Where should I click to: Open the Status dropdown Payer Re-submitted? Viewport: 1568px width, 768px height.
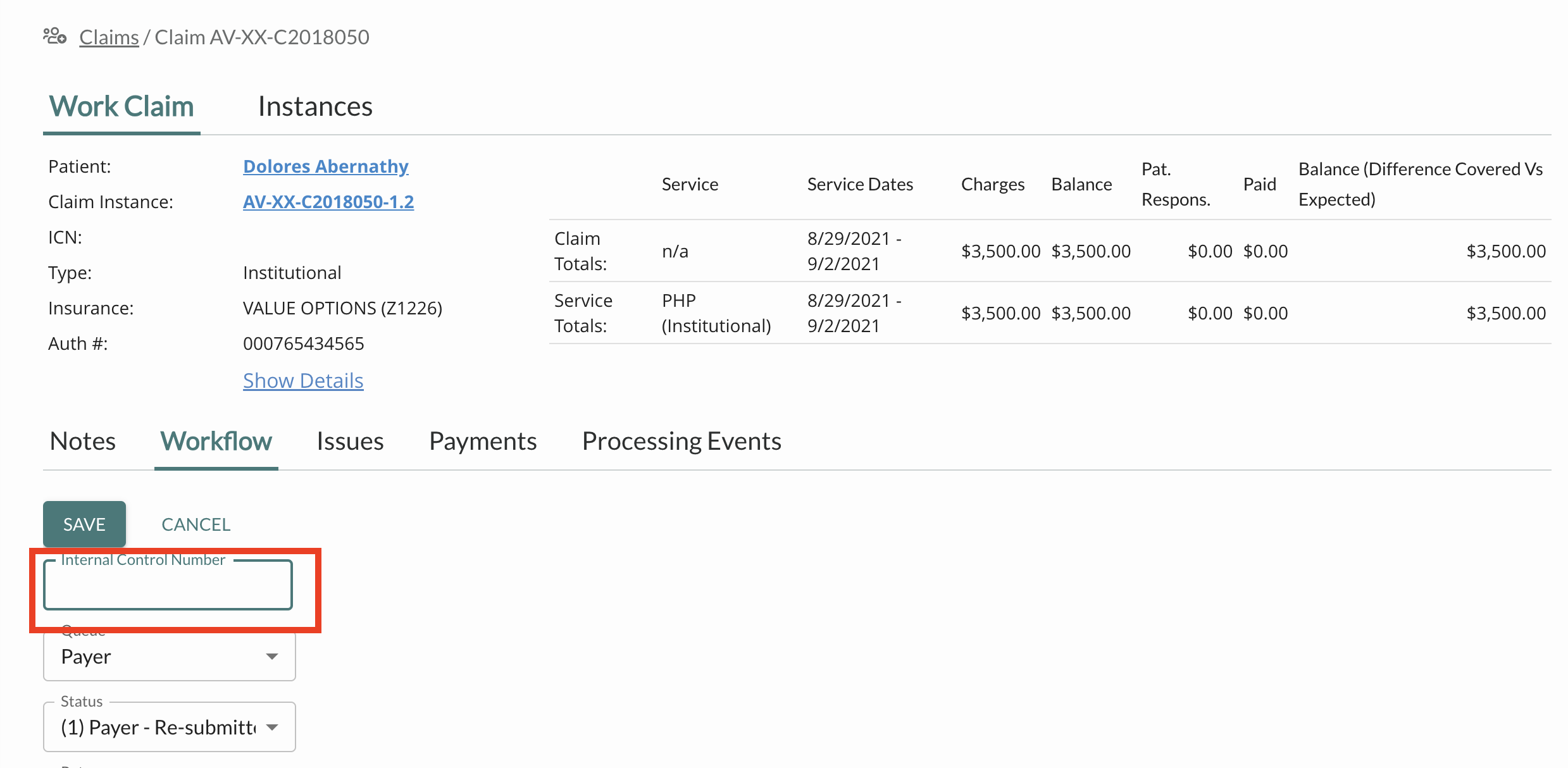[158, 728]
